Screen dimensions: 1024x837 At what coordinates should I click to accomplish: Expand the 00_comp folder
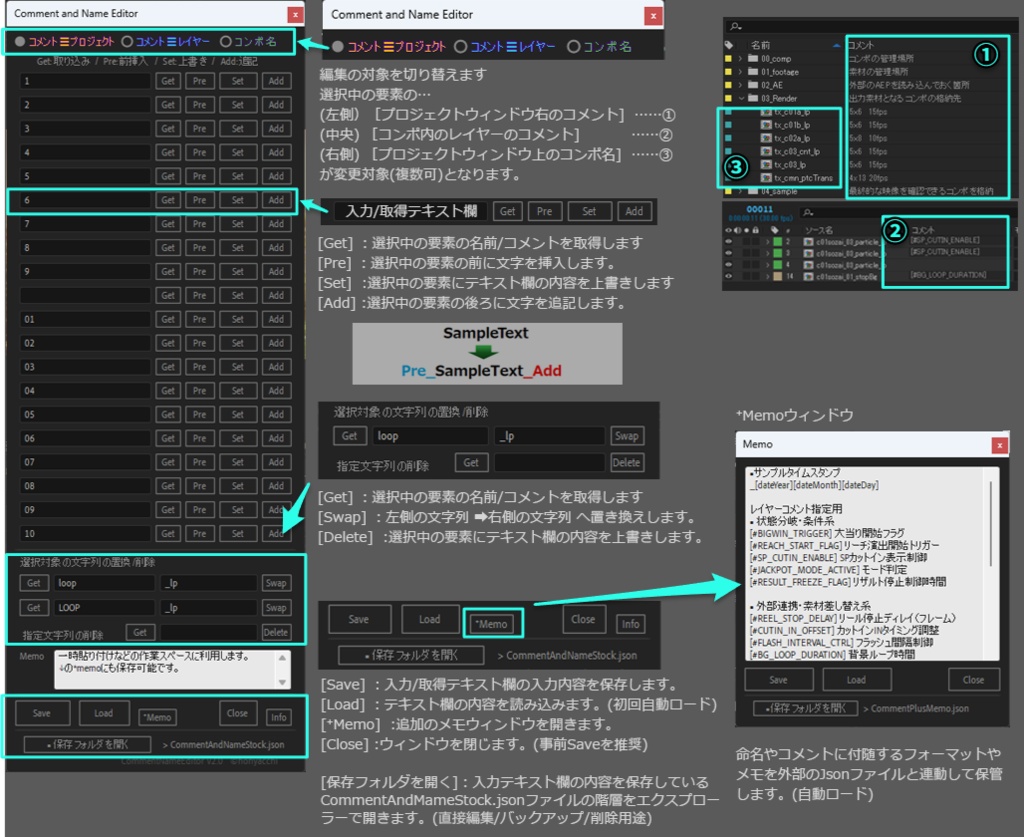(x=741, y=58)
